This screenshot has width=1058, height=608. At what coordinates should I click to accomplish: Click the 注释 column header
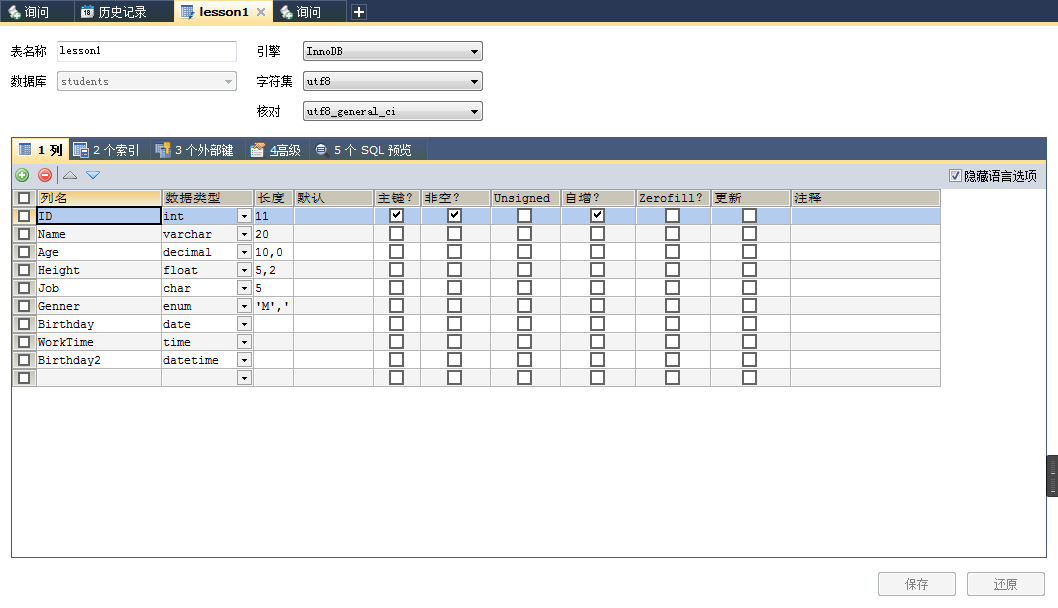865,198
